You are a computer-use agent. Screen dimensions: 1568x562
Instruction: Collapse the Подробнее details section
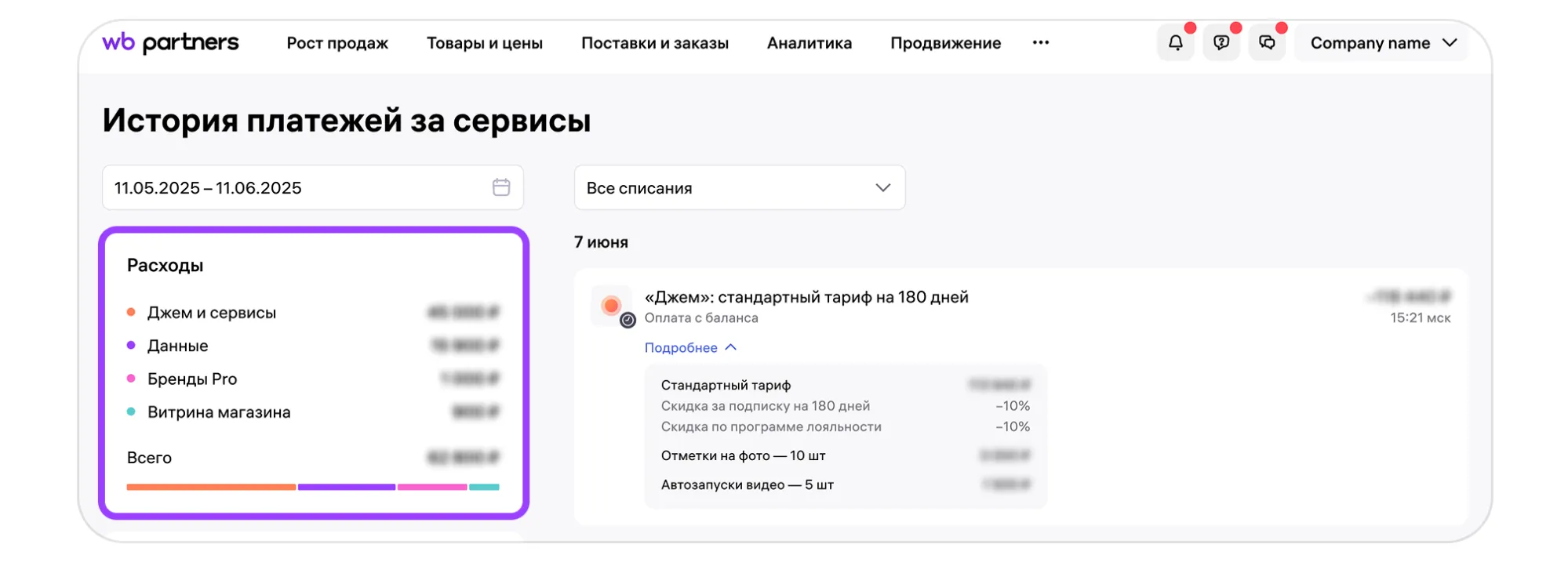(690, 347)
